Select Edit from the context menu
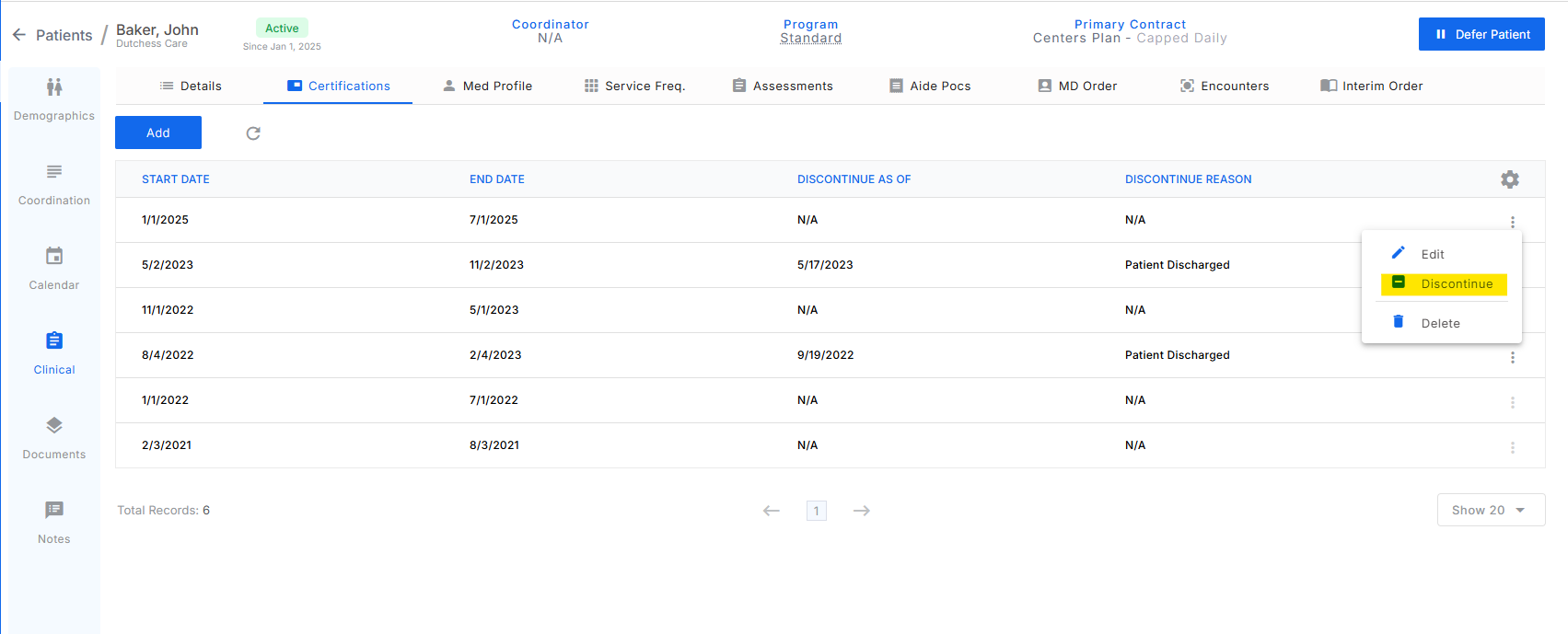The height and width of the screenshot is (634, 1568). click(1442, 254)
